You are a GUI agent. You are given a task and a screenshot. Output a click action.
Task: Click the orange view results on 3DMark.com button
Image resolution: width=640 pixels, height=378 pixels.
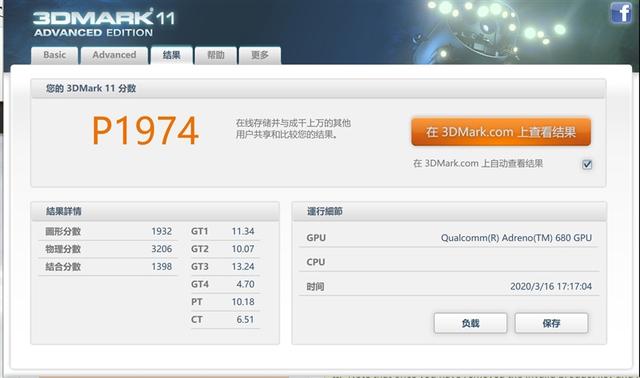(501, 132)
